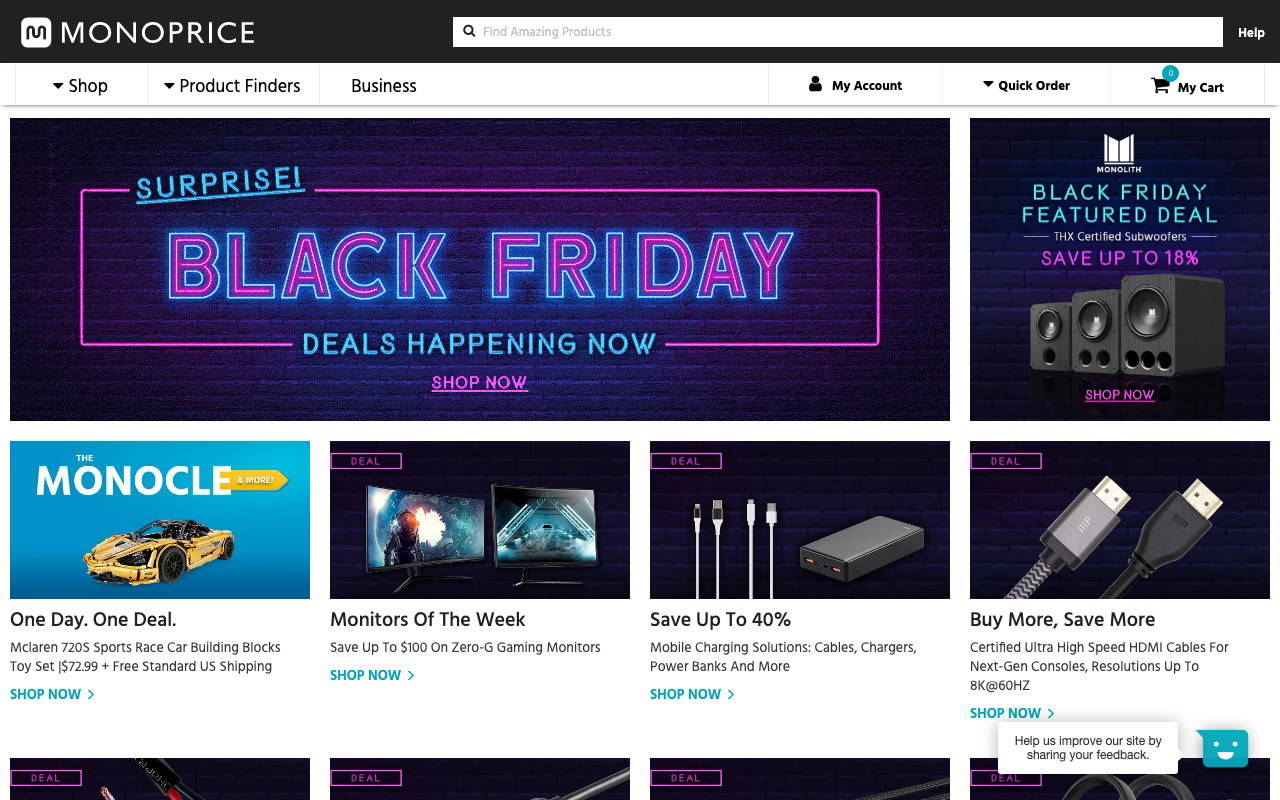Click Shop Now on Black Friday banner
This screenshot has height=800, width=1280.
point(479,382)
